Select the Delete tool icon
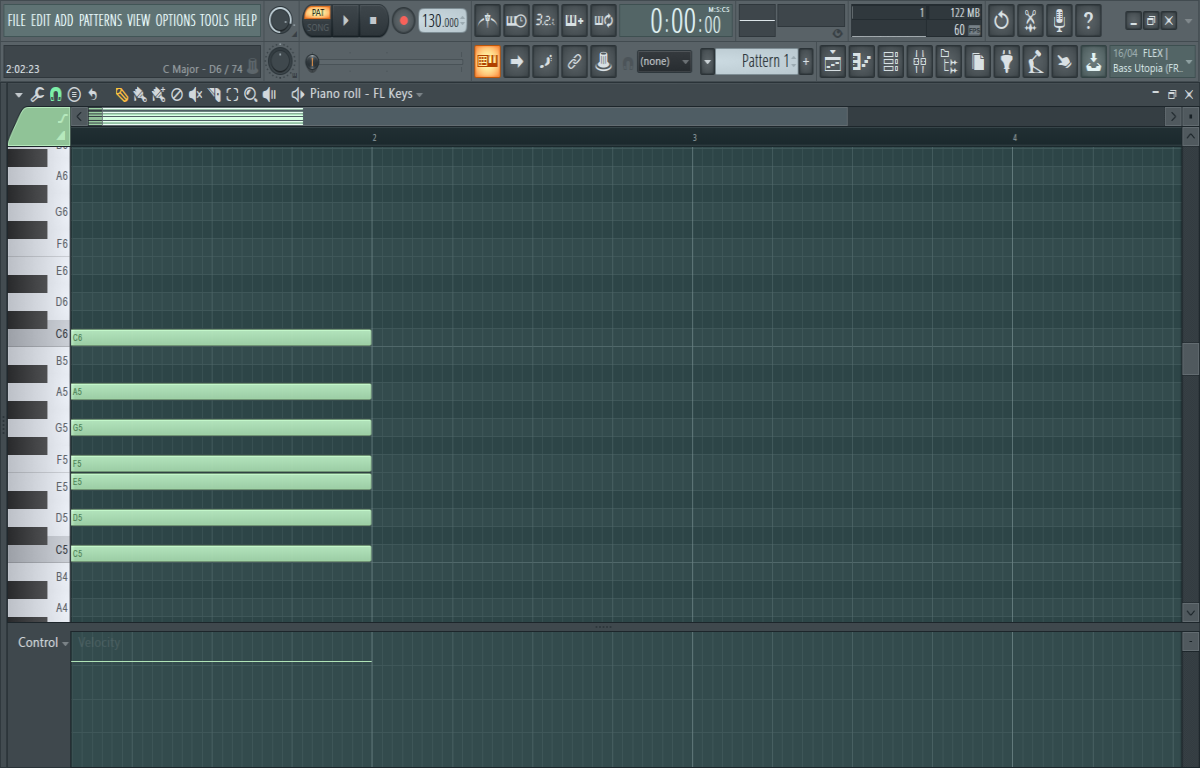Image resolution: width=1200 pixels, height=768 pixels. coord(177,94)
